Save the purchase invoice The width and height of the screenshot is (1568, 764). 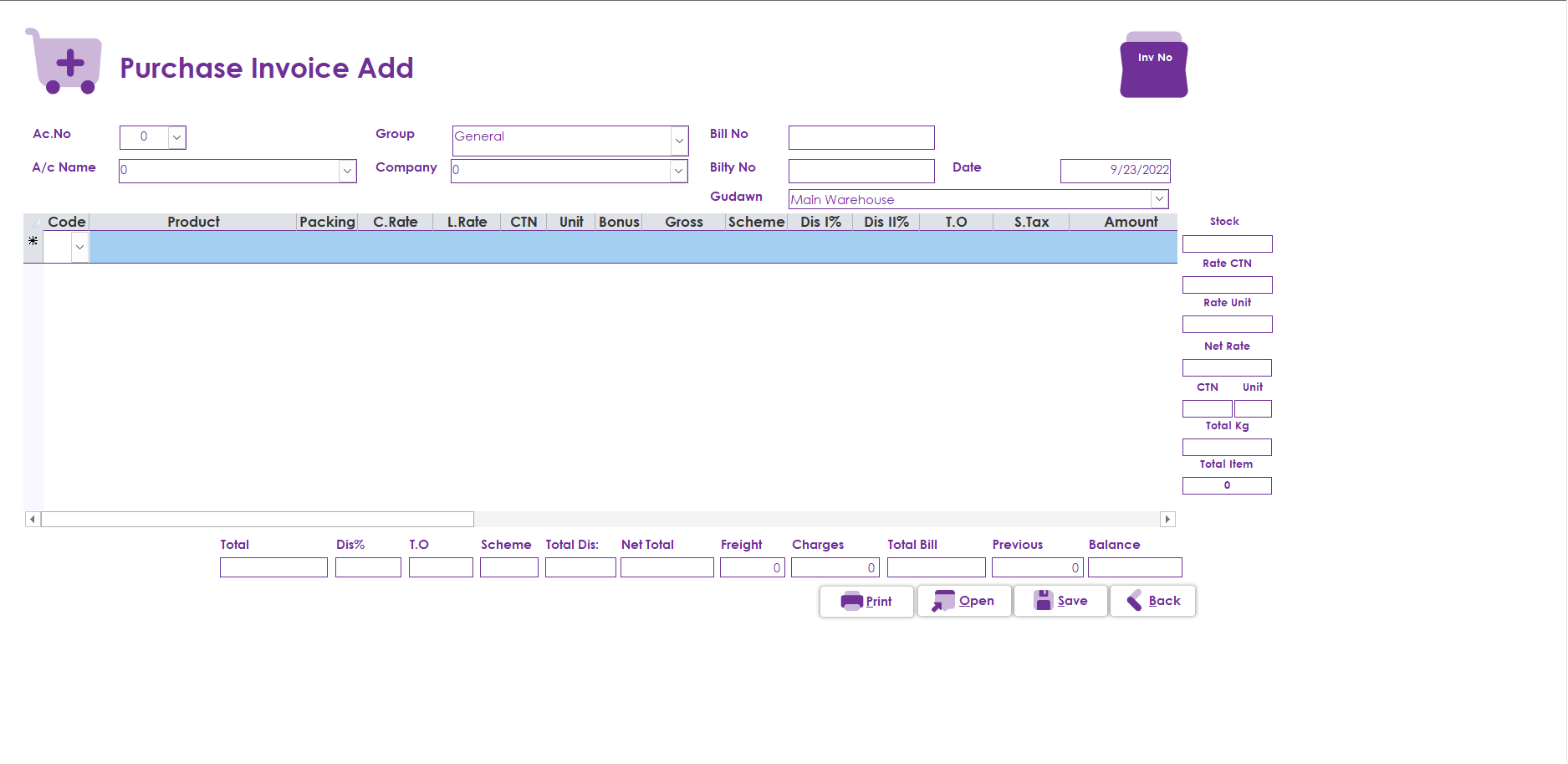(1060, 601)
